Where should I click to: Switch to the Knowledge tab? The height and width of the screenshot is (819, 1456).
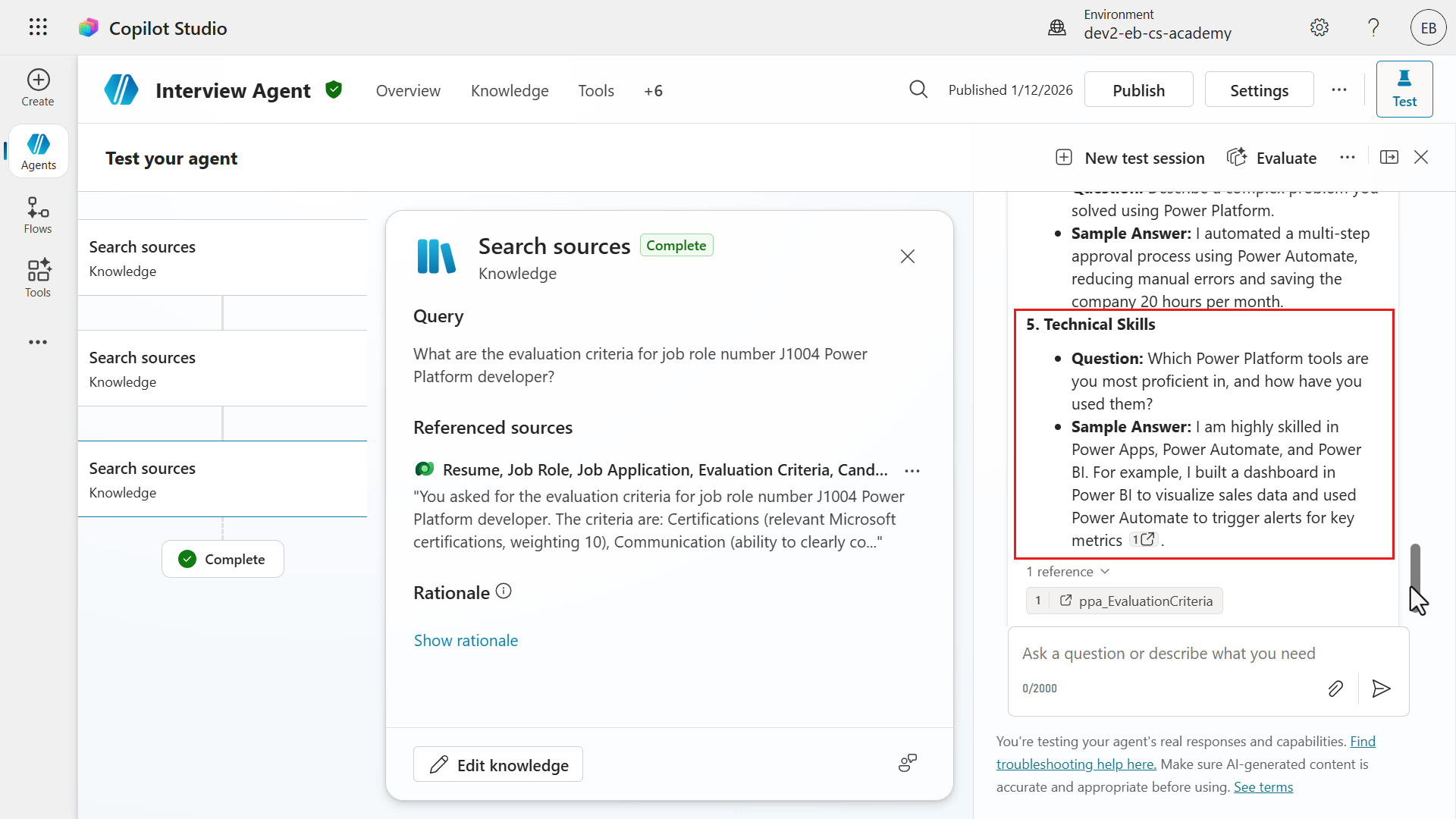tap(510, 91)
